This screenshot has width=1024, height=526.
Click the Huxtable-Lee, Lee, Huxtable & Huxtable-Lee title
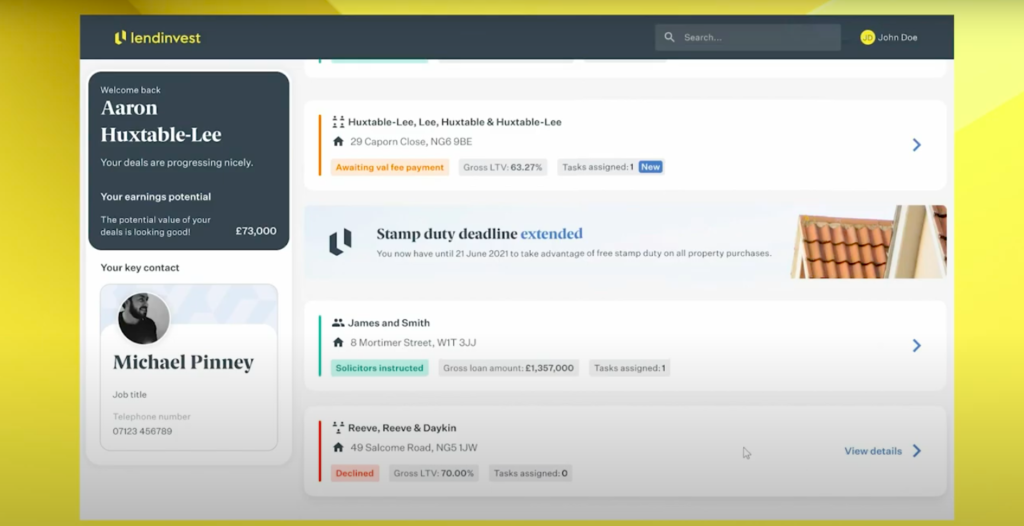[x=455, y=122]
